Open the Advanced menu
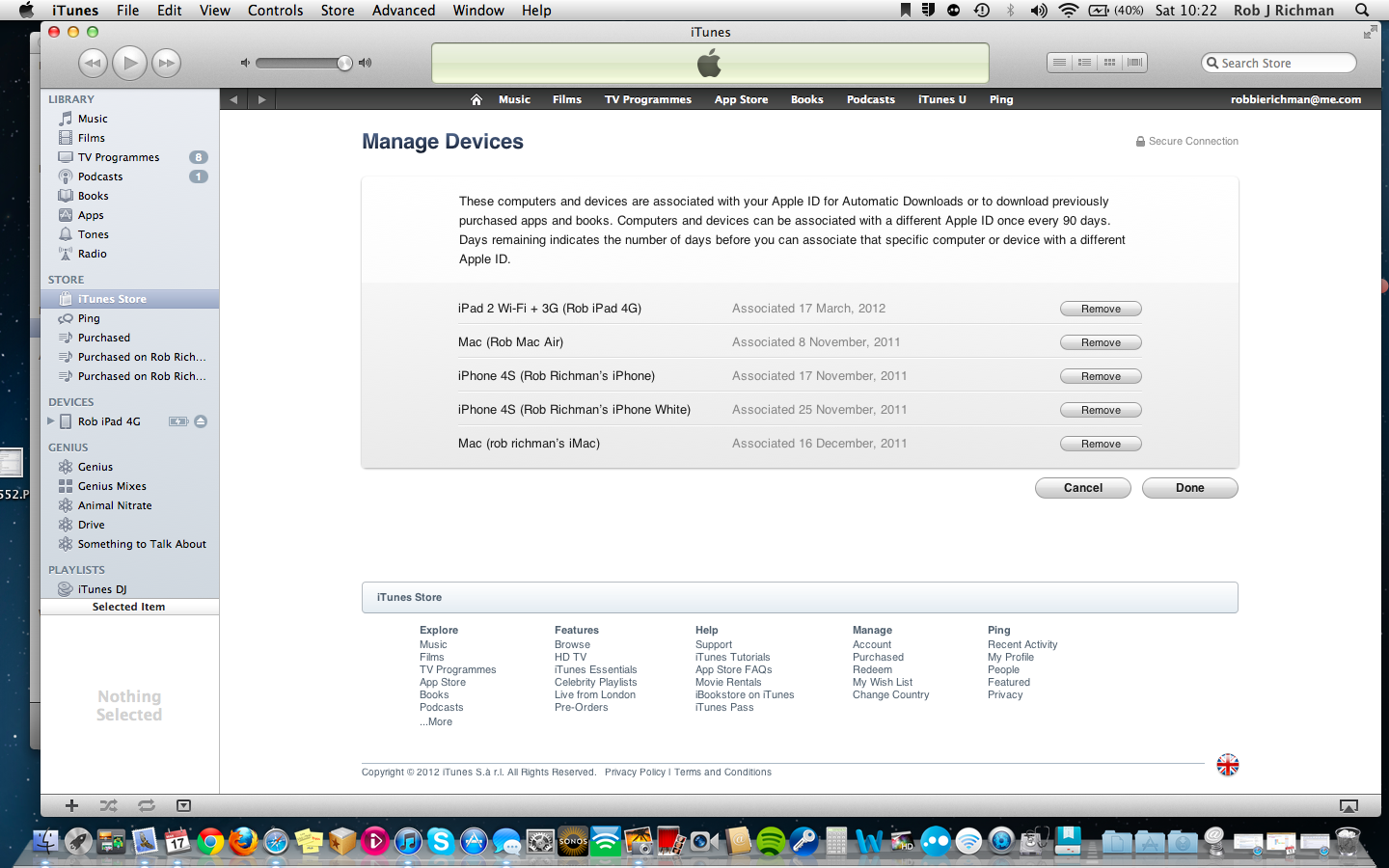The image size is (1389, 868). tap(403, 11)
